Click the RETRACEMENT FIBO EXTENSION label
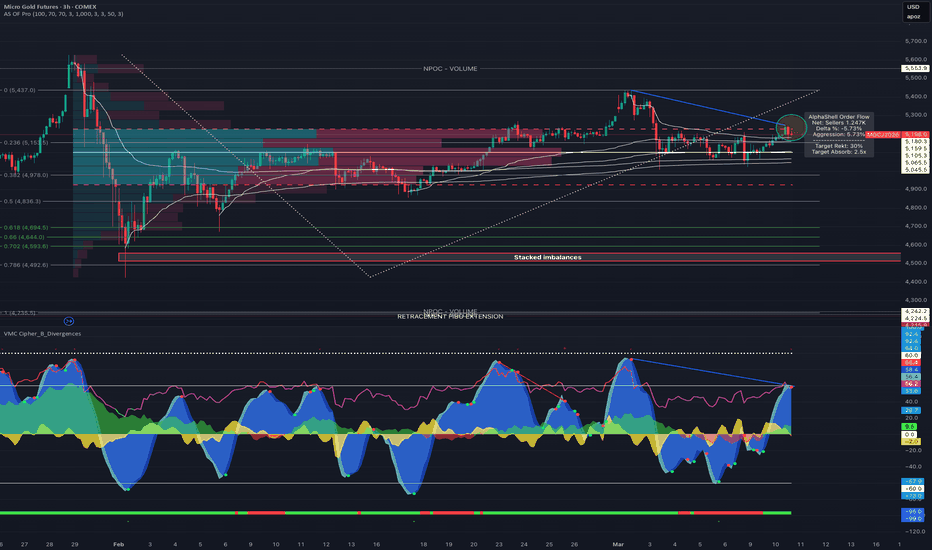 pos(450,316)
